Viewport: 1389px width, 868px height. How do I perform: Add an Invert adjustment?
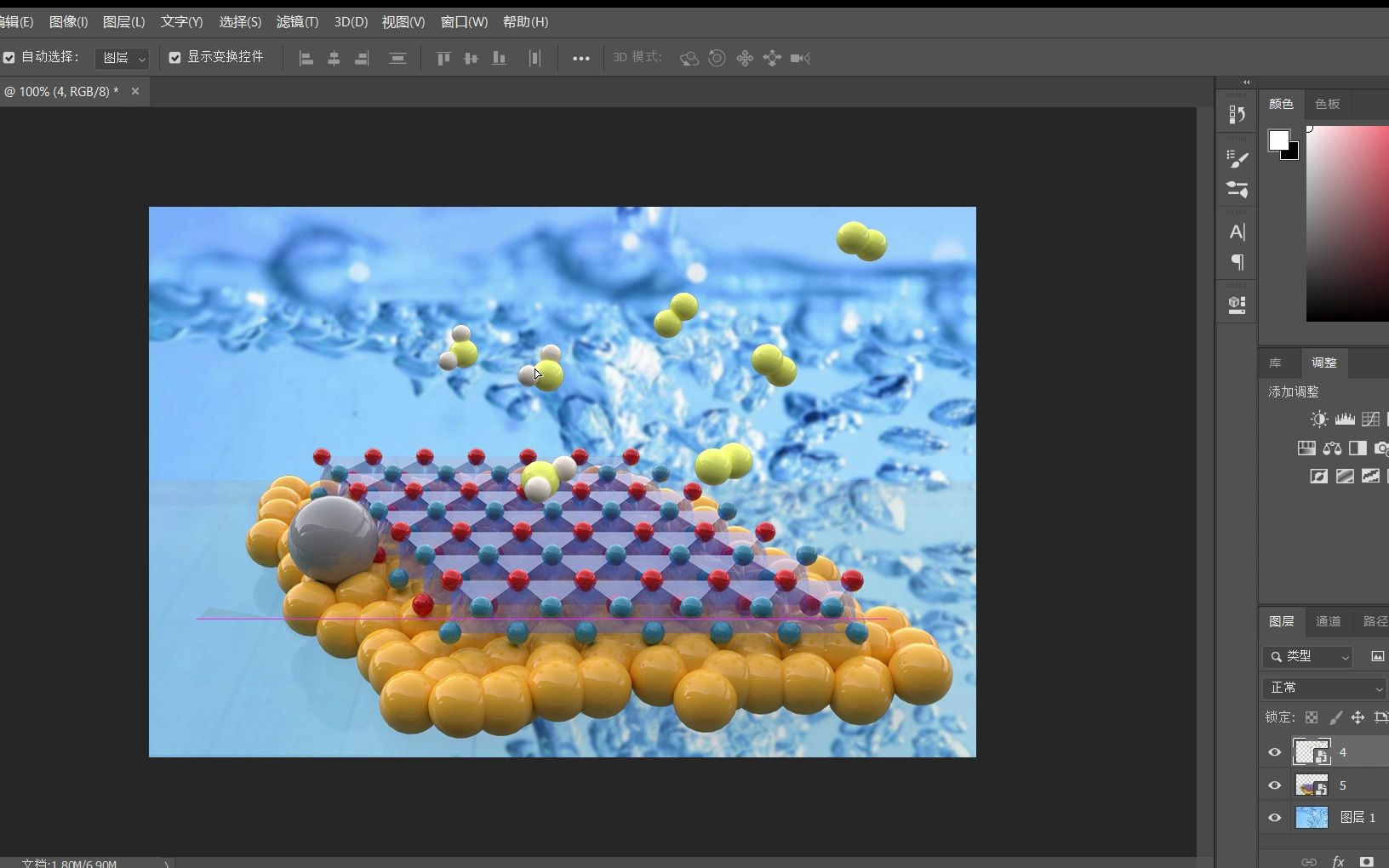click(x=1318, y=476)
